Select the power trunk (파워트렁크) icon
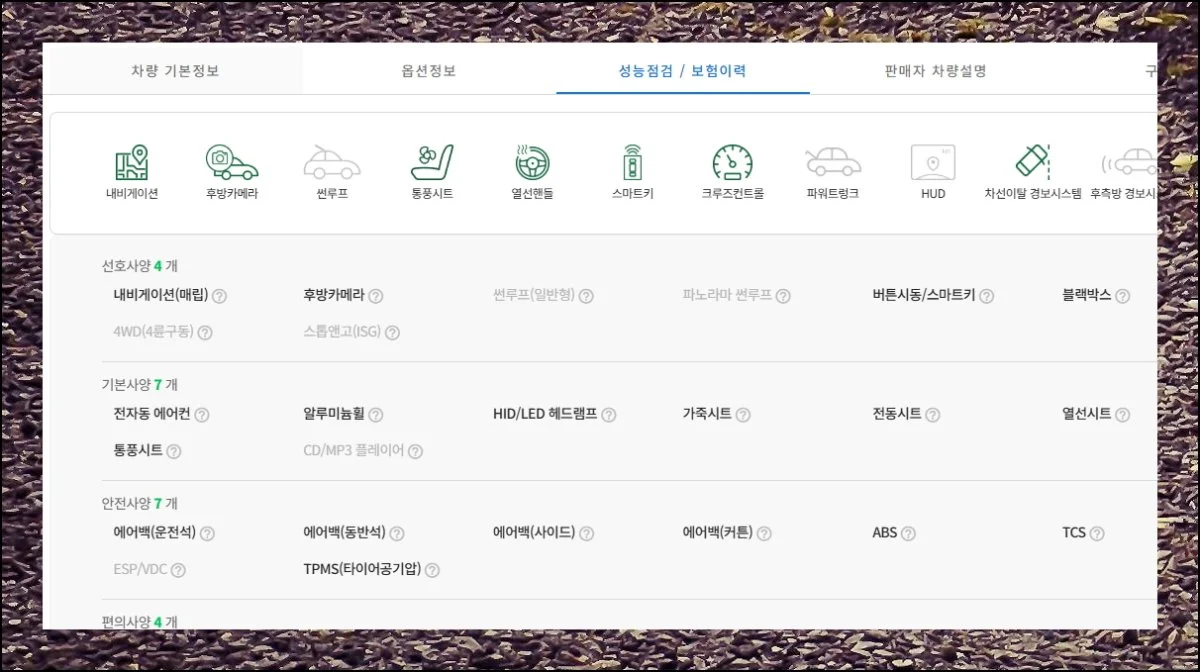 [832, 162]
